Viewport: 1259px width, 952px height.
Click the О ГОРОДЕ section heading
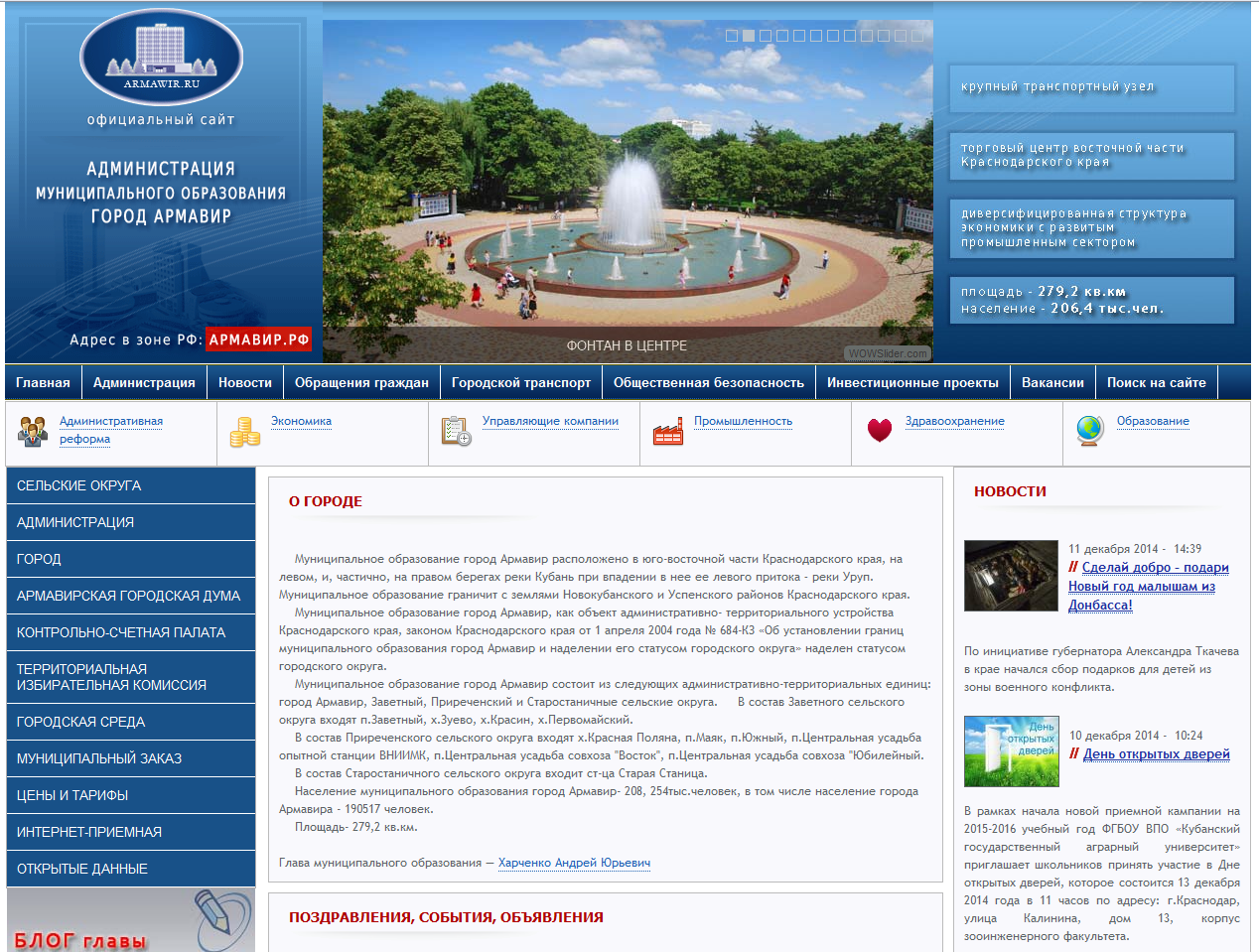click(x=326, y=501)
